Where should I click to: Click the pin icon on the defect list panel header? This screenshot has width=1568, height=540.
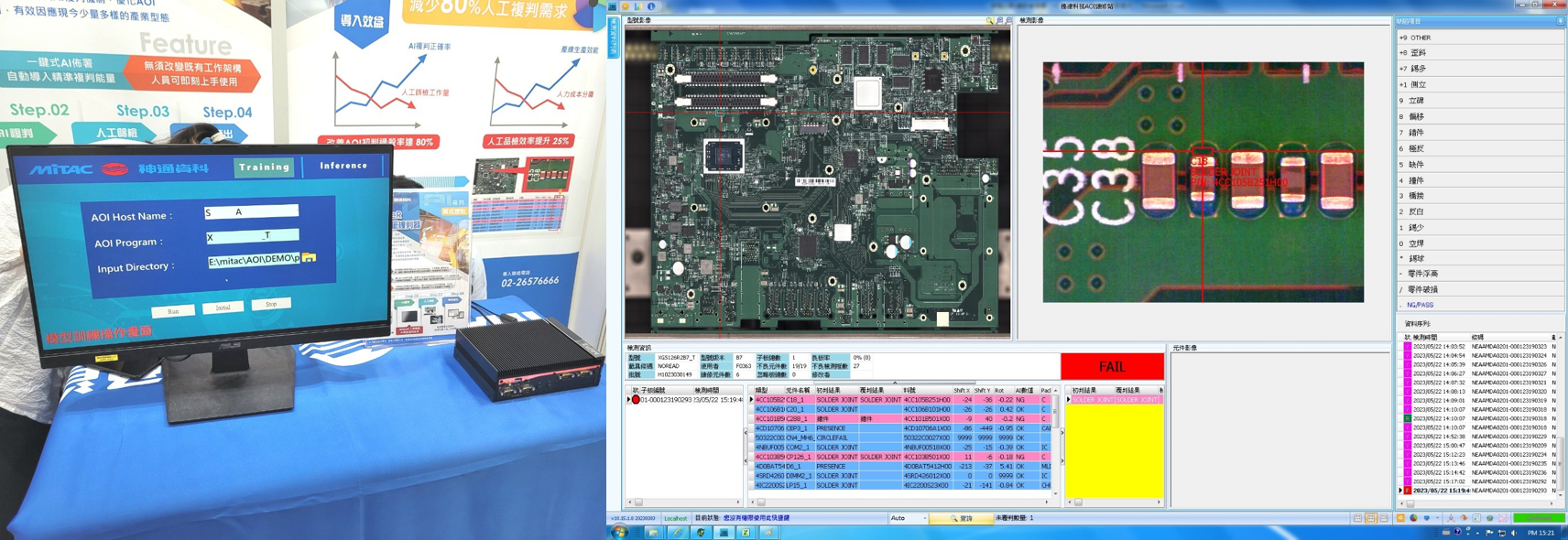(x=1560, y=21)
